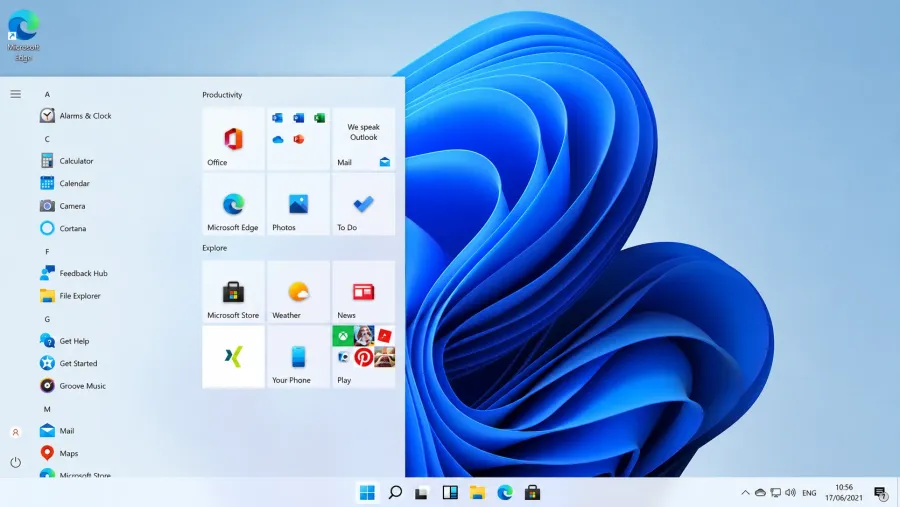Click the letter C group header
The height and width of the screenshot is (507, 900).
pyautogui.click(x=47, y=139)
